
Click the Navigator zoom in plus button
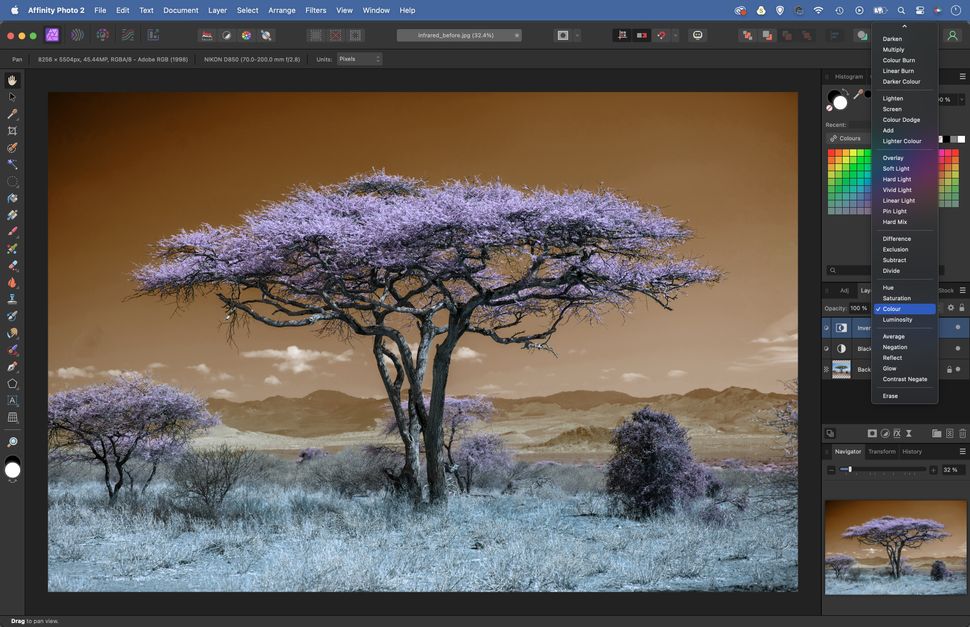pos(934,470)
